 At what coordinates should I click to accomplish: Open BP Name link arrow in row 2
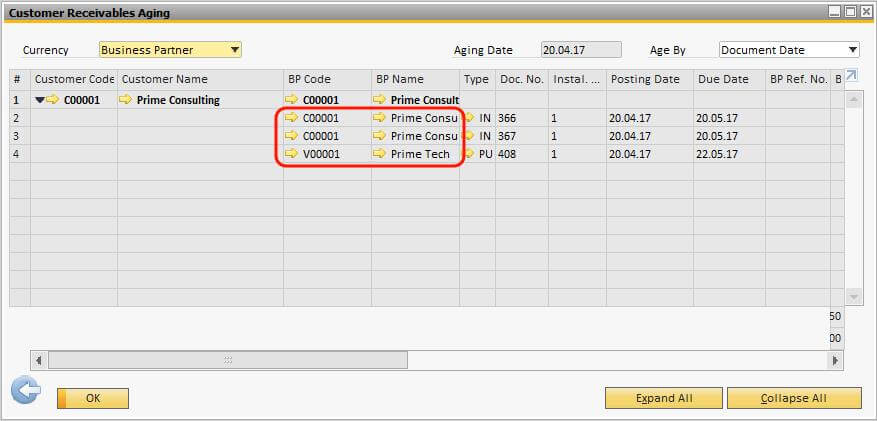(380, 118)
